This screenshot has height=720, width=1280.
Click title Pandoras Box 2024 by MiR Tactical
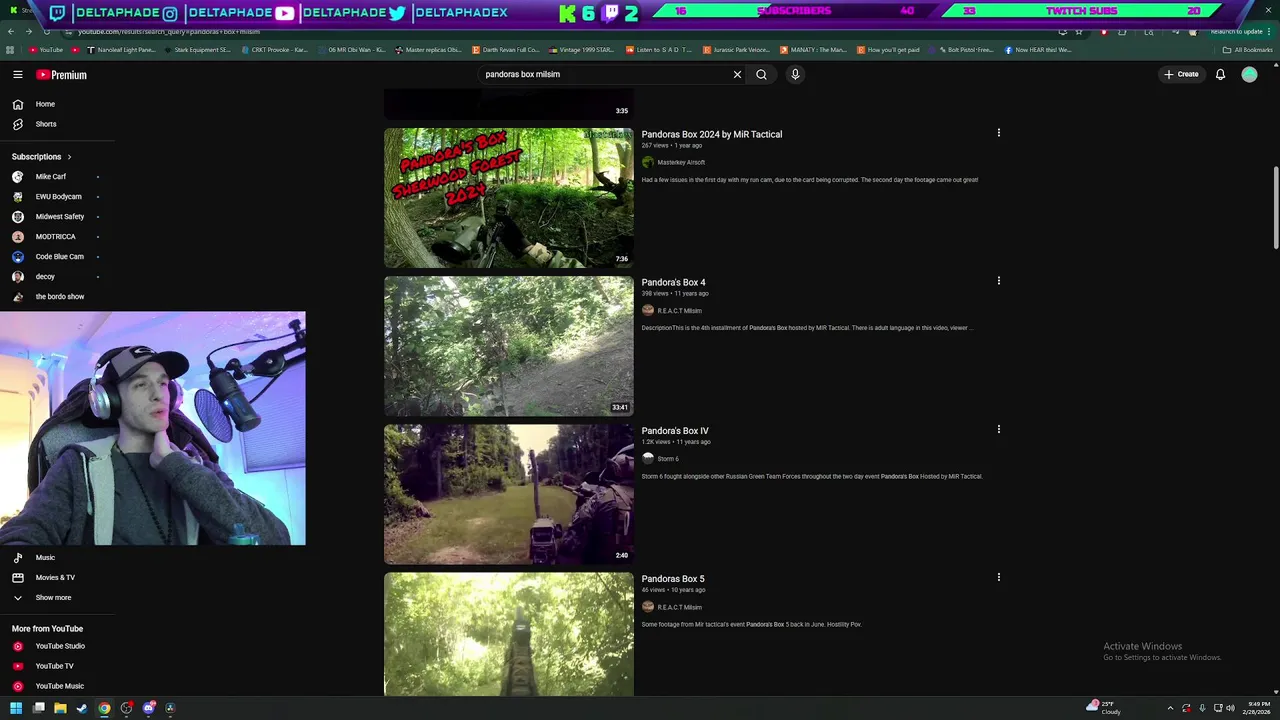[x=712, y=134]
